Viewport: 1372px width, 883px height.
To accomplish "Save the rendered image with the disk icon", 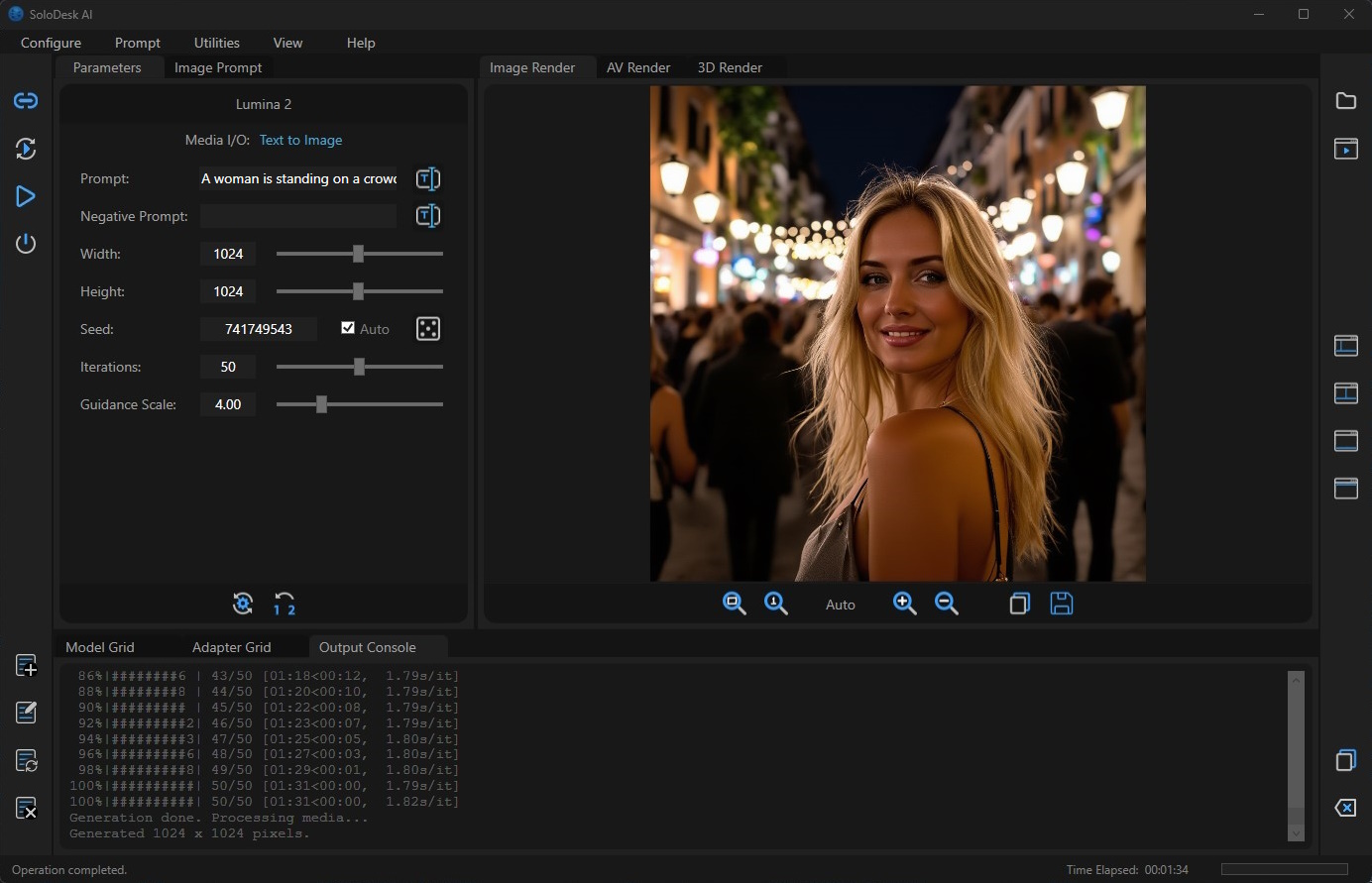I will pyautogui.click(x=1062, y=604).
